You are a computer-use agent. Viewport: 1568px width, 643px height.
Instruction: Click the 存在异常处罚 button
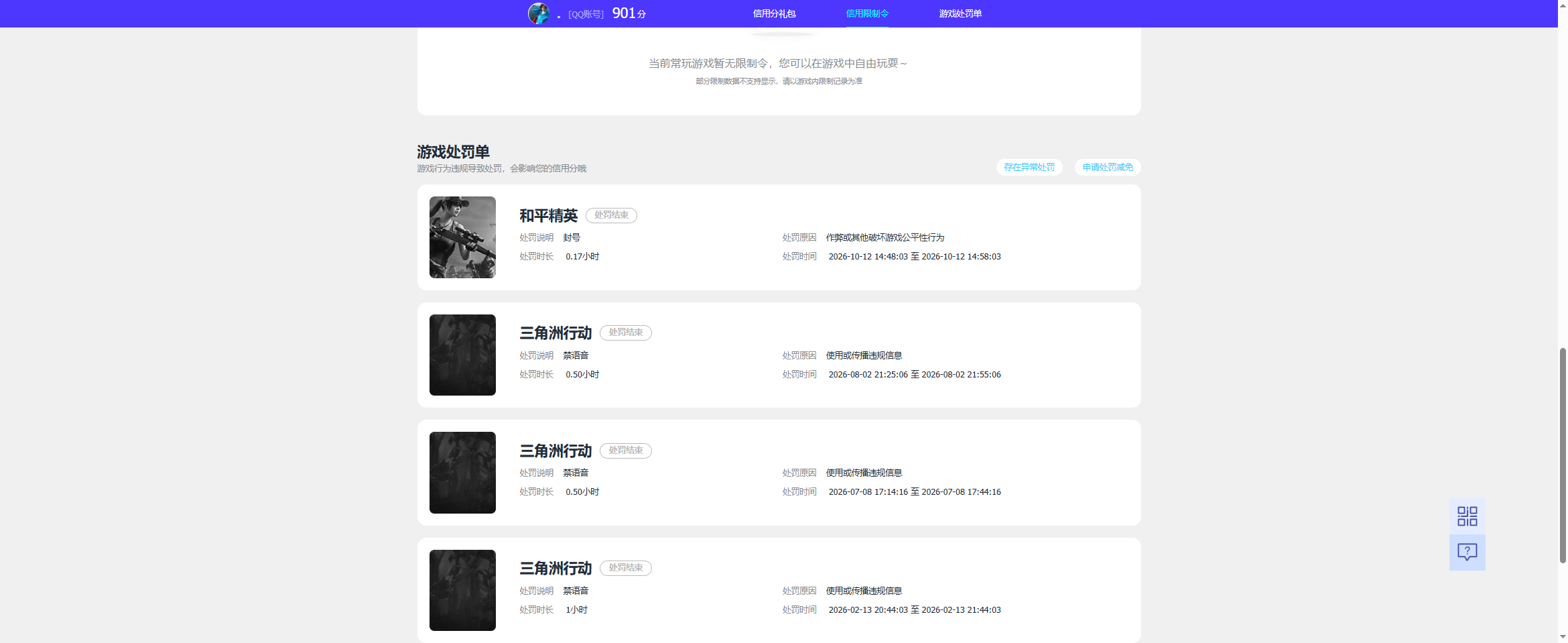1029,167
